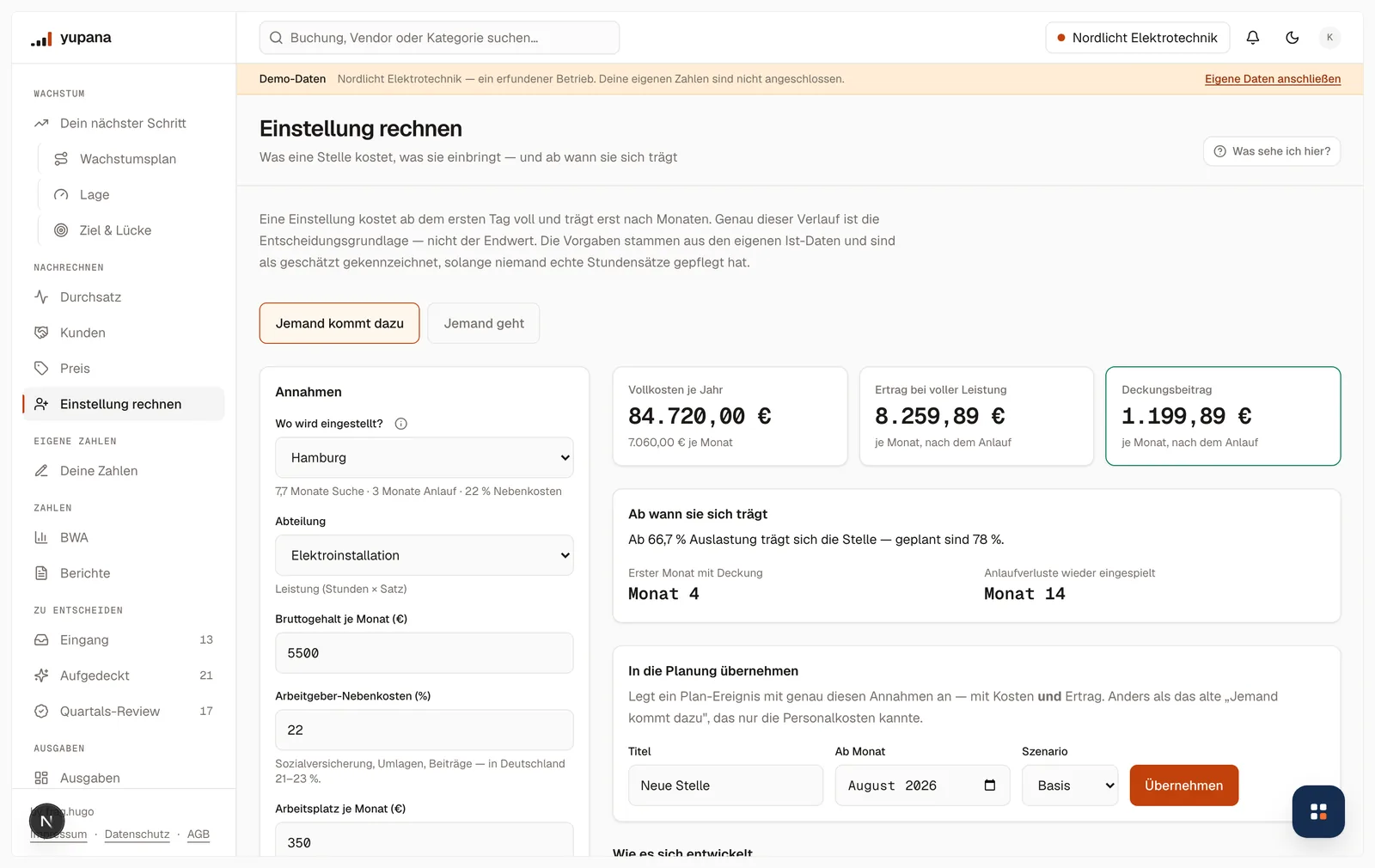Click Bruttogehalt field showing 5500
Viewport: 1375px width, 868px height.
[425, 653]
